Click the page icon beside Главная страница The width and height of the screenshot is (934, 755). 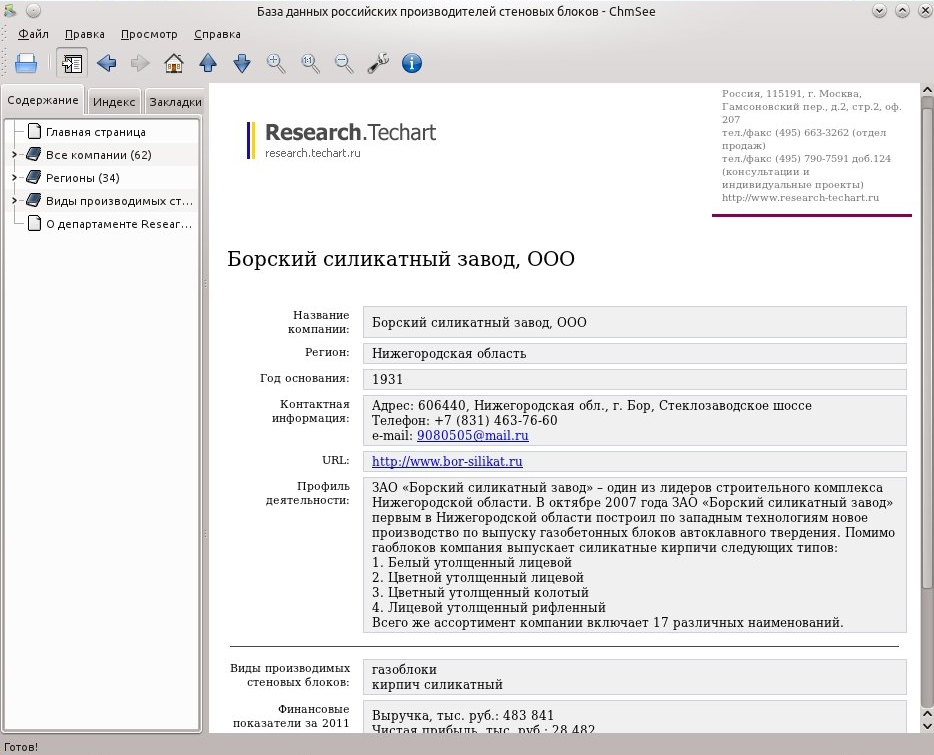pos(35,132)
